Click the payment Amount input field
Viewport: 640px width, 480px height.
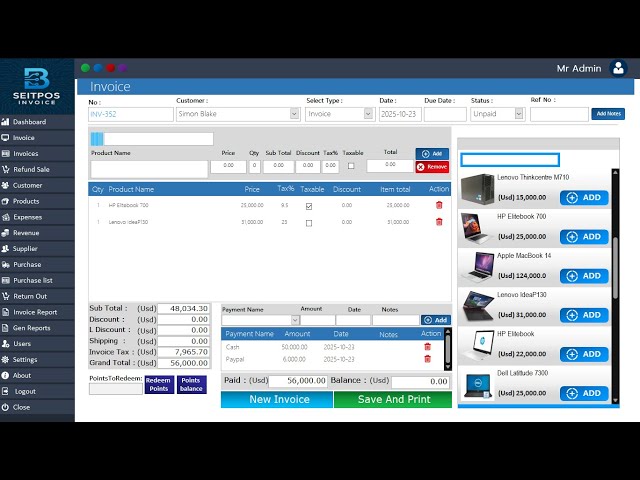tap(318, 320)
